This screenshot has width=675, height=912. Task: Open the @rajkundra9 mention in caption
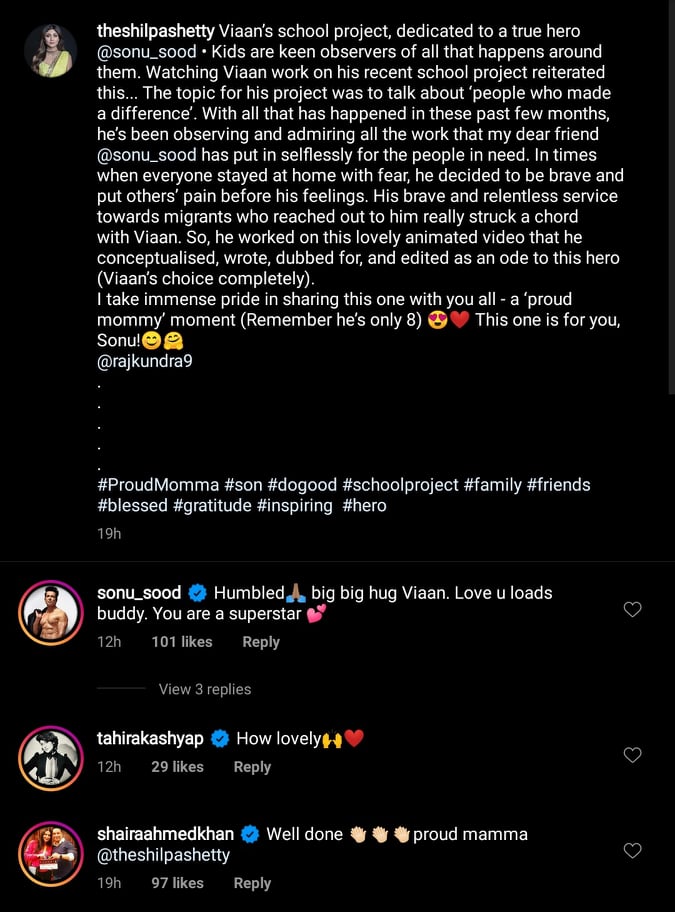[x=145, y=361]
